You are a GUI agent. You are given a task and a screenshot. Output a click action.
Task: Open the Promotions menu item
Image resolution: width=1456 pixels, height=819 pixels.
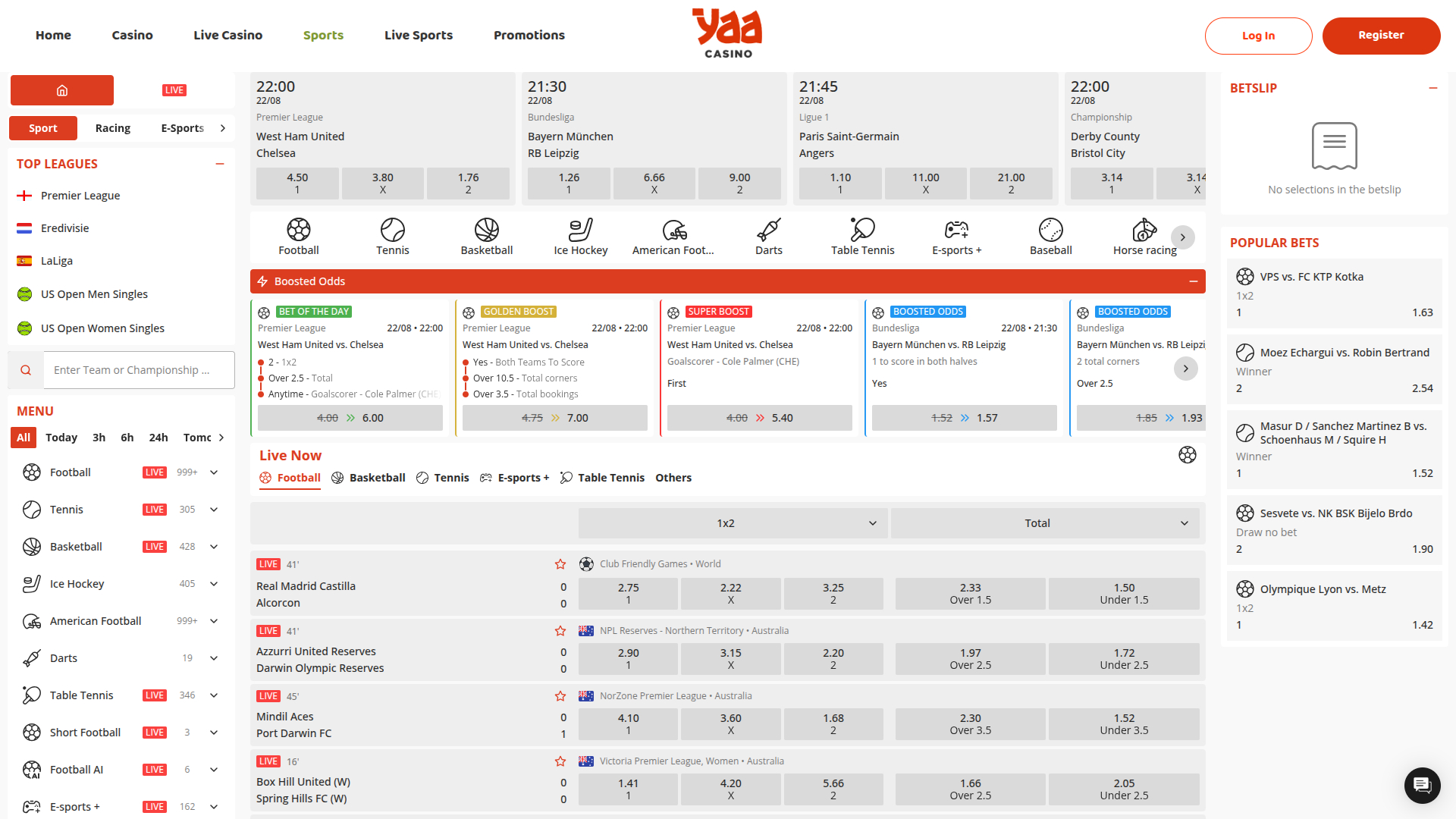click(x=529, y=35)
